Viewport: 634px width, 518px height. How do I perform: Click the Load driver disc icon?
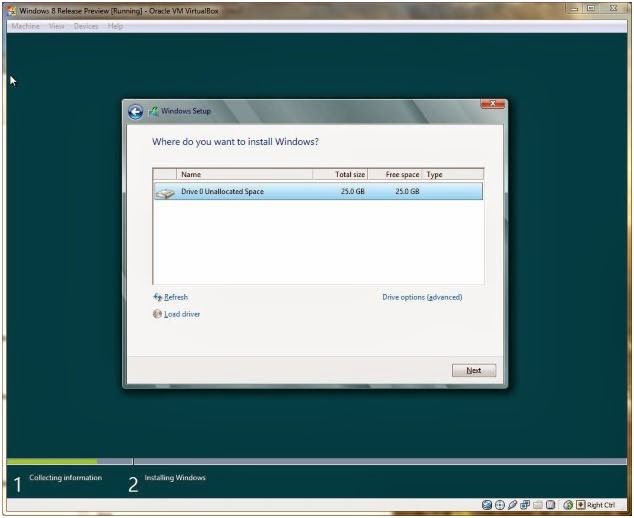coord(157,314)
